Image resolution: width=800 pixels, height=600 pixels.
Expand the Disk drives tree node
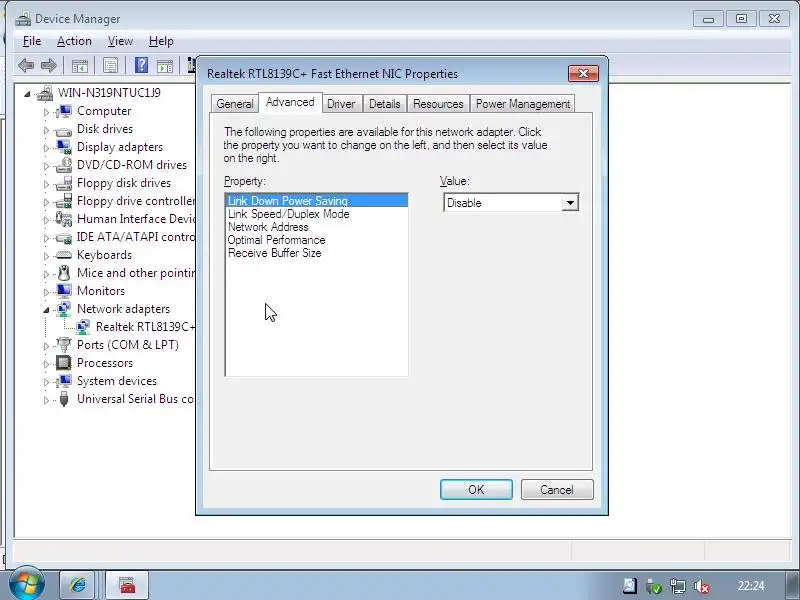coord(46,130)
